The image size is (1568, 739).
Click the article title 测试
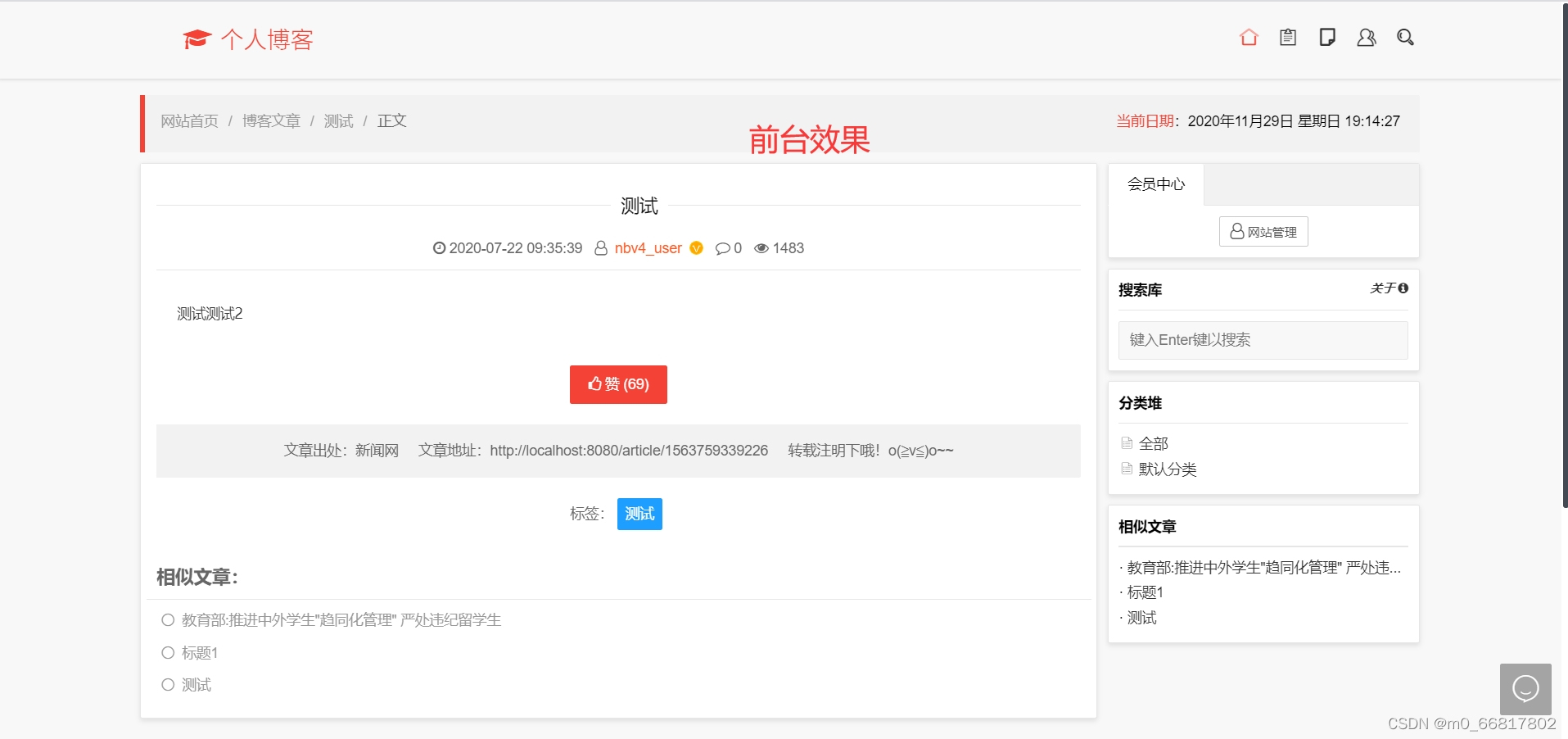coord(639,206)
